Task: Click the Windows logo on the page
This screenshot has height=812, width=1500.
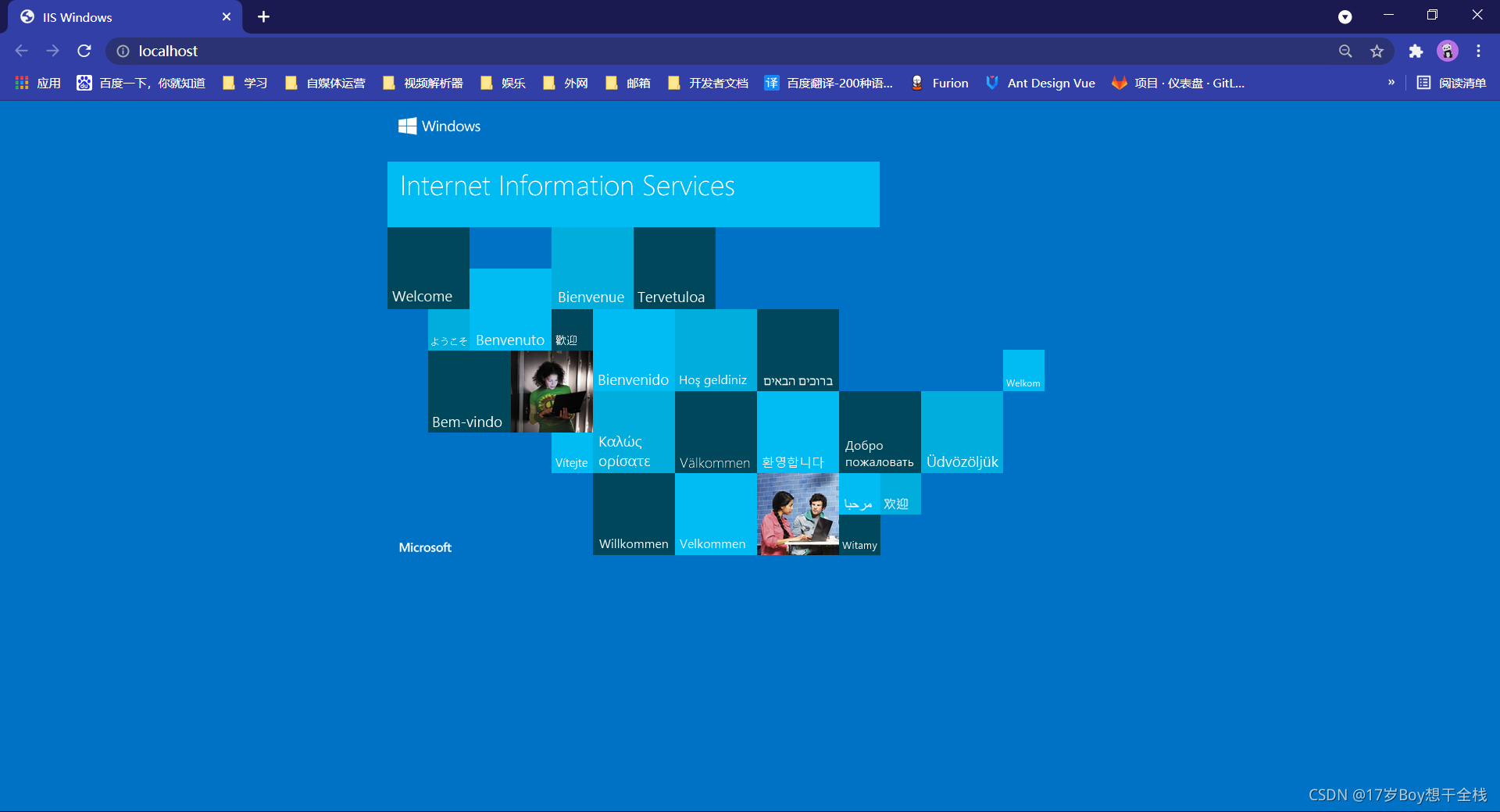Action: click(439, 126)
